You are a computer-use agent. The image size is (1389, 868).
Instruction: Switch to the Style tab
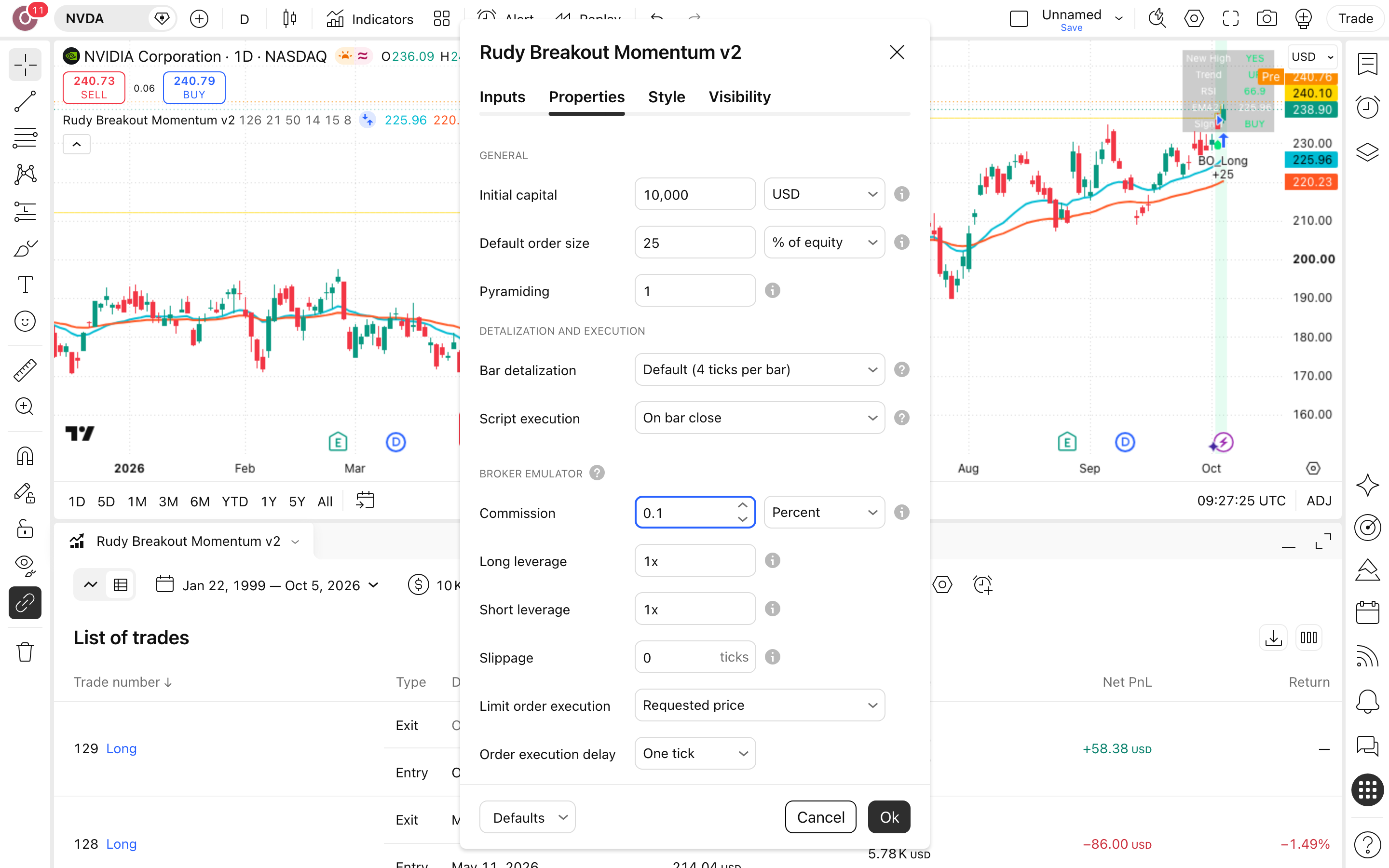(x=667, y=97)
